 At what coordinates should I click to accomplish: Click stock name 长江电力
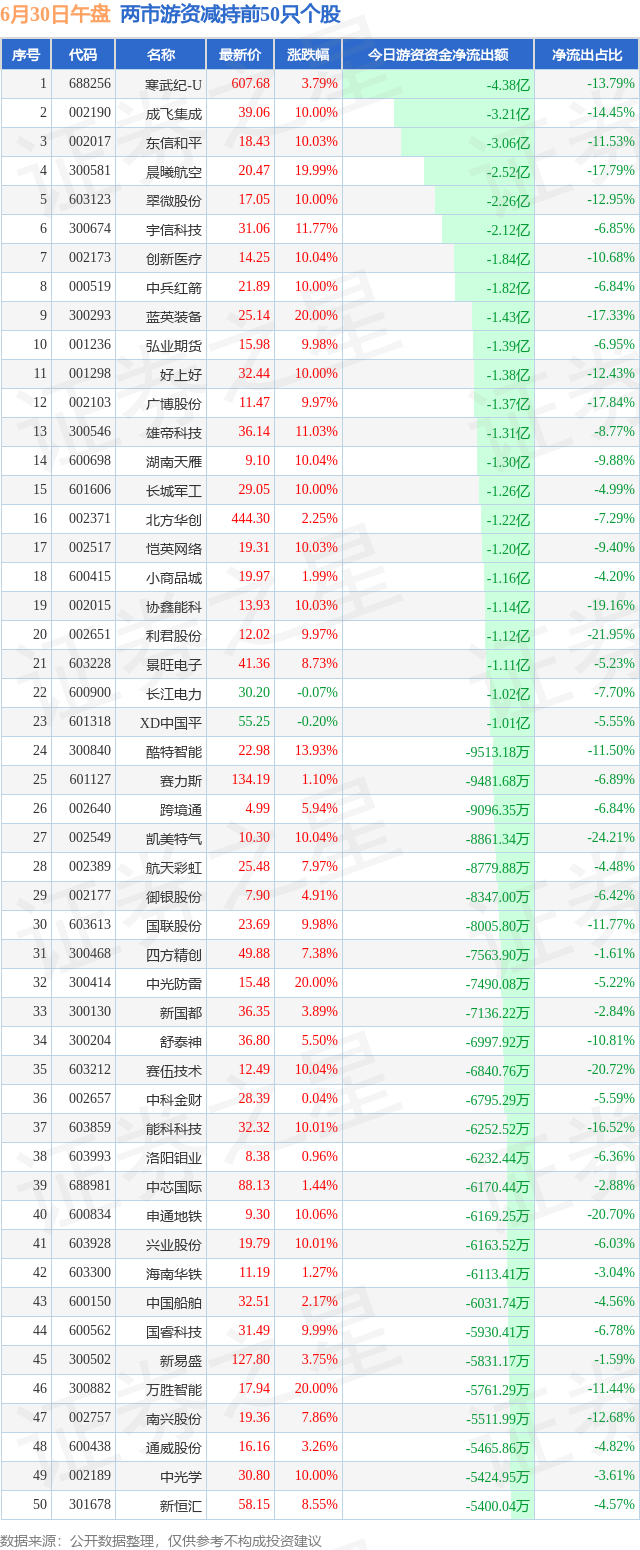click(173, 693)
